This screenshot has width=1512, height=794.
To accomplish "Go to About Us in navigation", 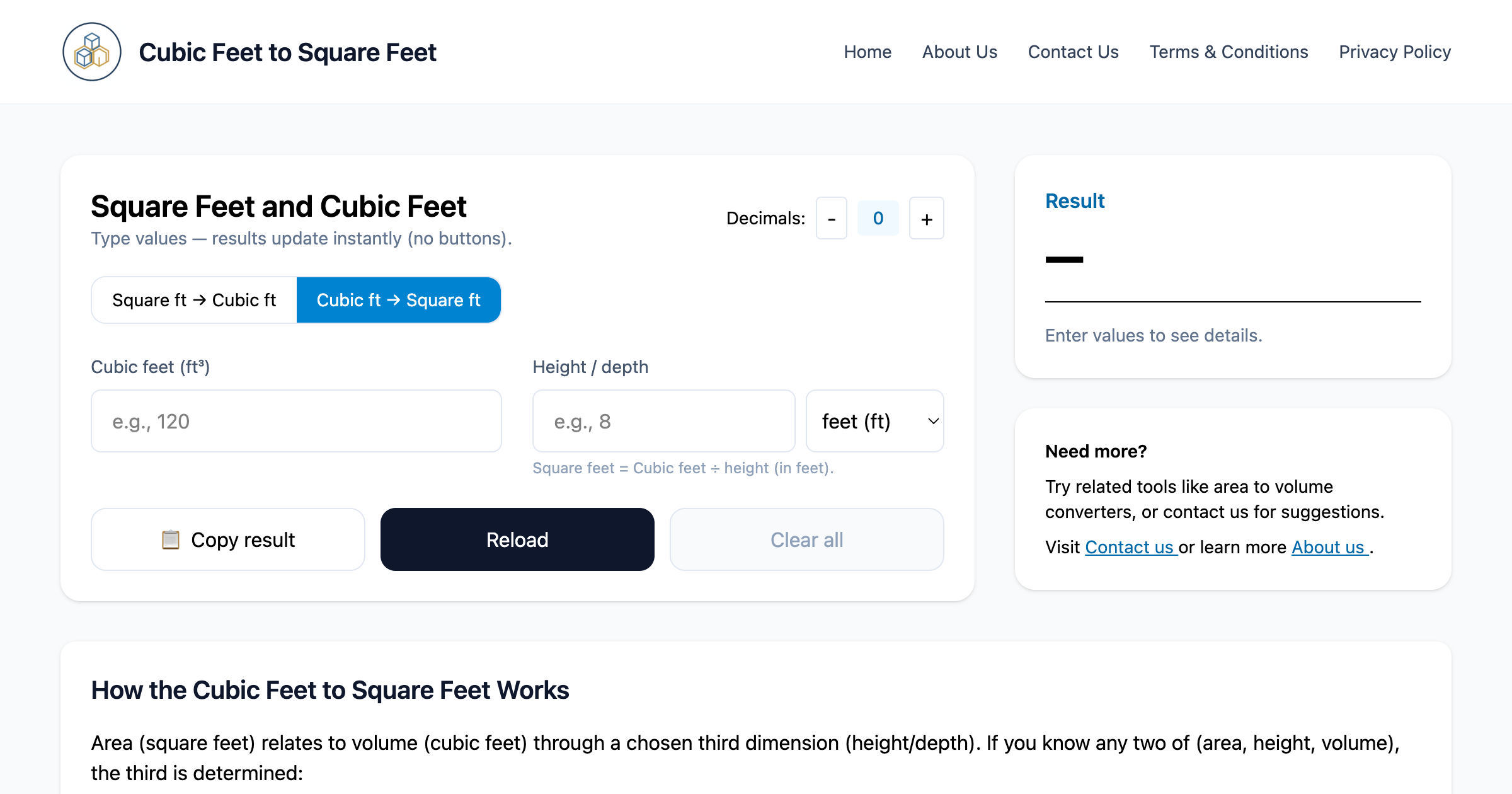I will tap(959, 52).
